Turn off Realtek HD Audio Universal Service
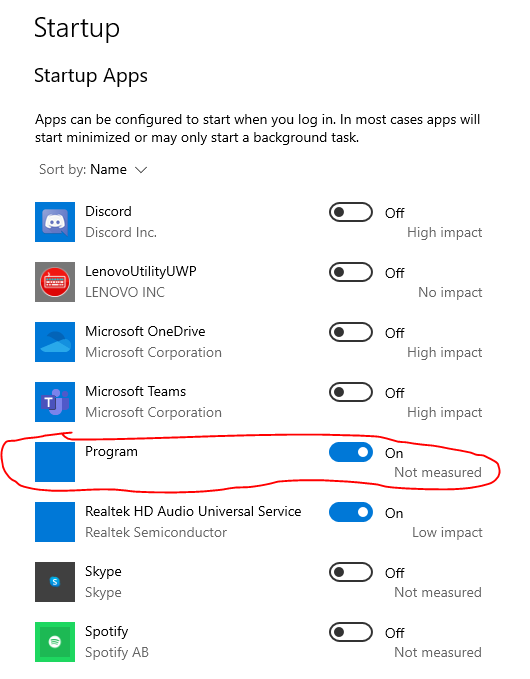 pos(351,512)
